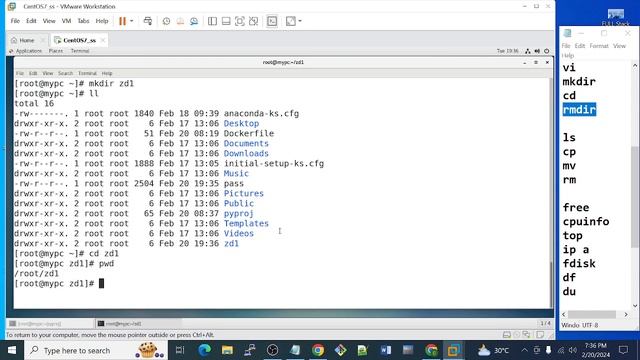Image resolution: width=640 pixels, height=360 pixels.
Task: Switch to VMware Workstation on the taskbar
Action: pos(453,350)
